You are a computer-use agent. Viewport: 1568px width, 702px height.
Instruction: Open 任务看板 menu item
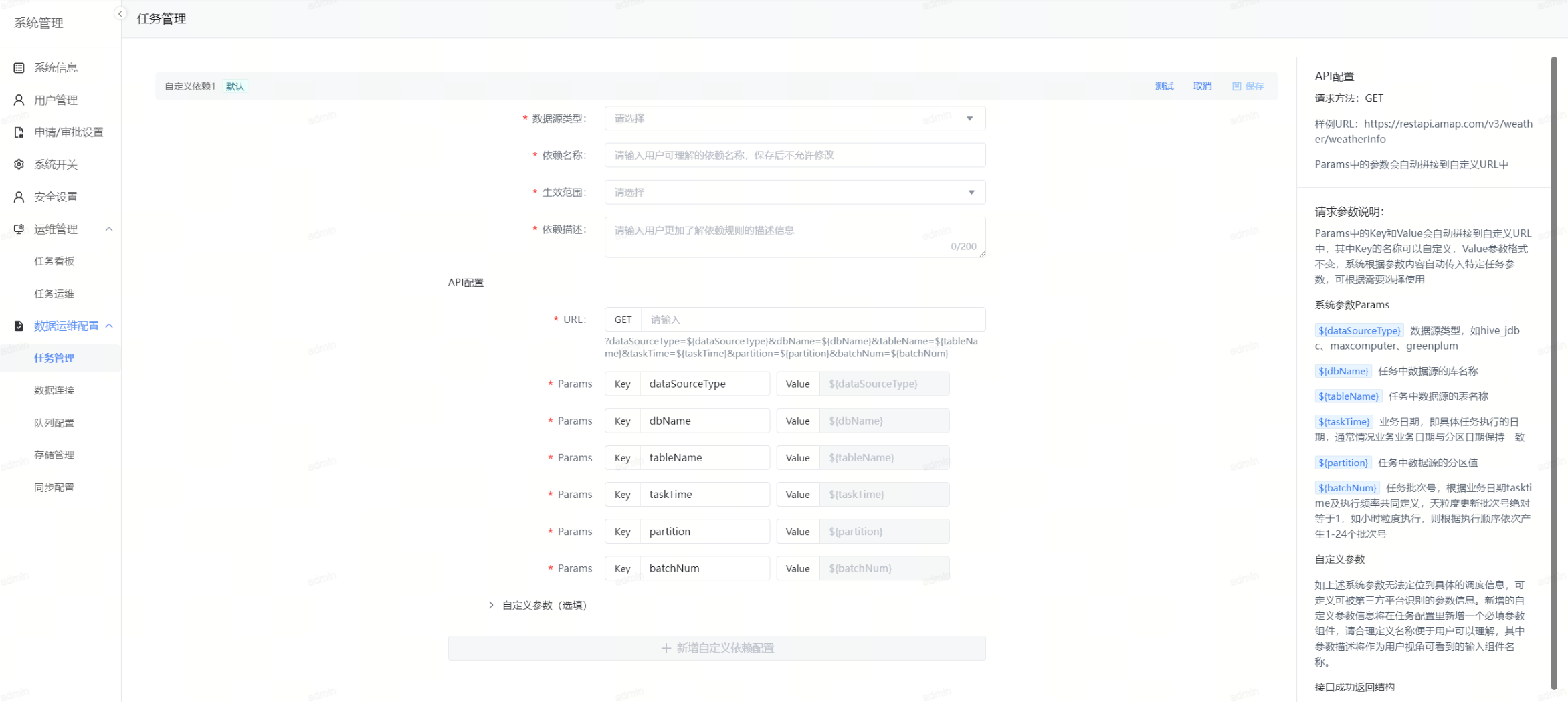[x=54, y=261]
